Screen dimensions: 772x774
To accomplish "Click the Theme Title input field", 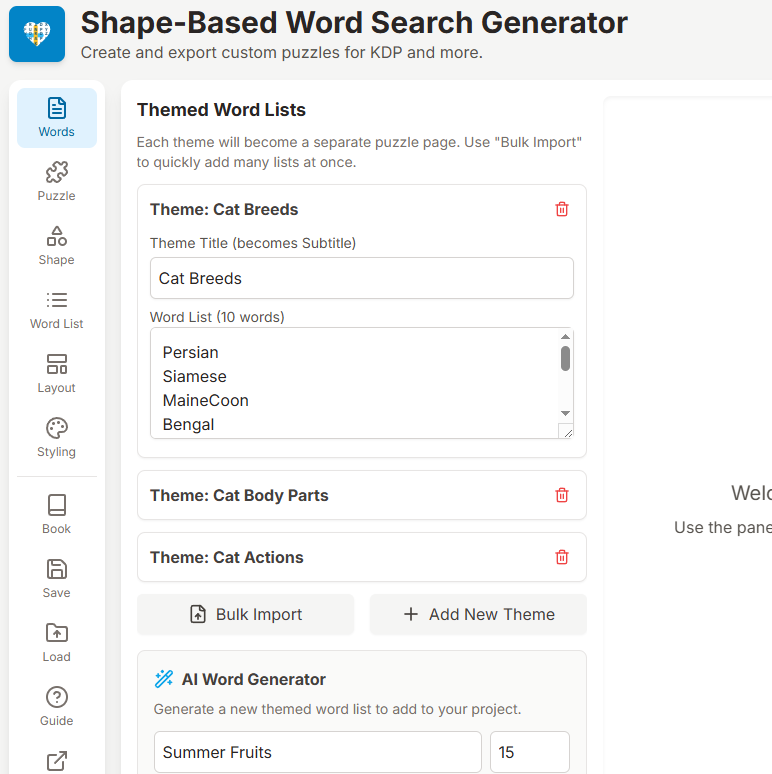I will pos(362,278).
